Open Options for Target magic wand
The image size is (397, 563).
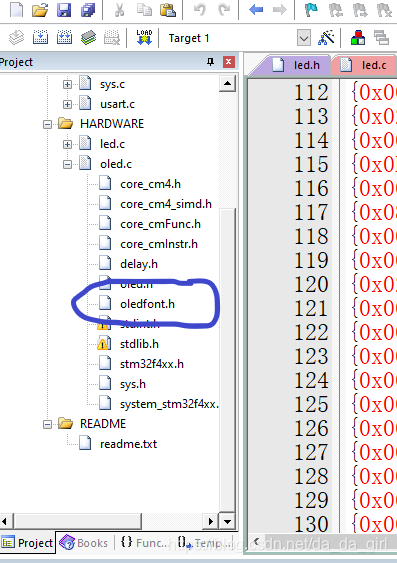326,37
